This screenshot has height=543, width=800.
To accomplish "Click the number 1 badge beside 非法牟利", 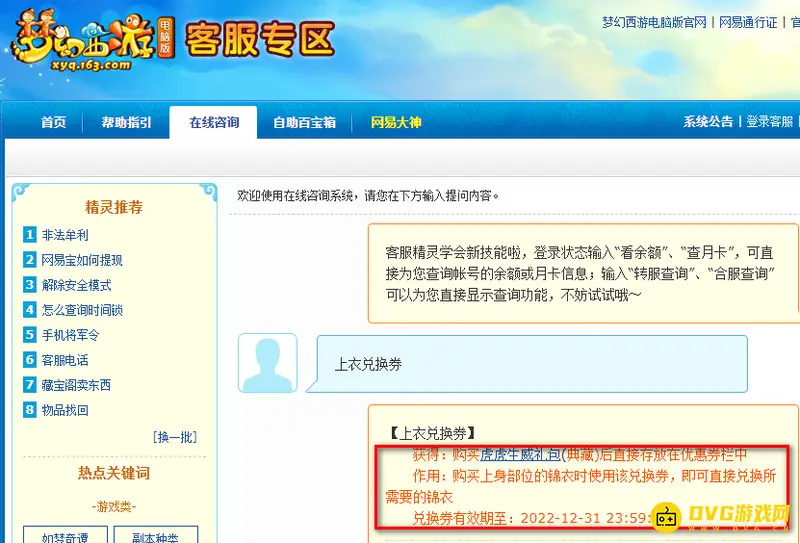I will tap(30, 235).
